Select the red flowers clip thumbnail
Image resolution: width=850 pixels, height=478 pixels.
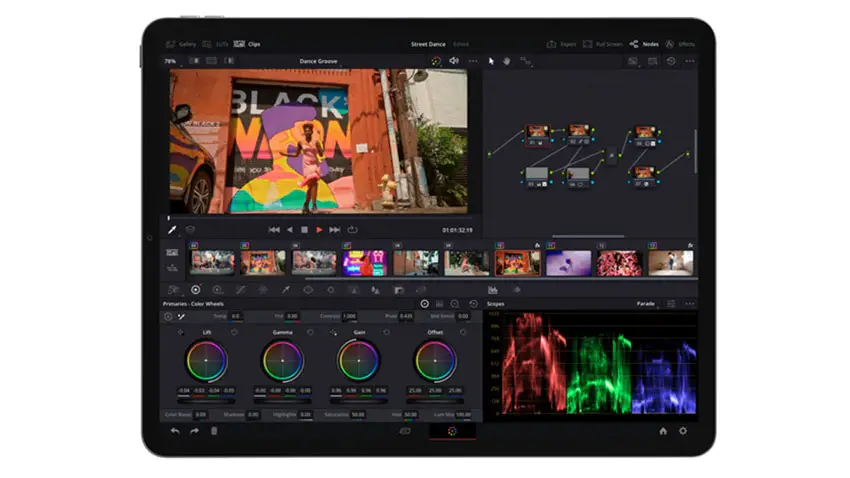[620, 263]
